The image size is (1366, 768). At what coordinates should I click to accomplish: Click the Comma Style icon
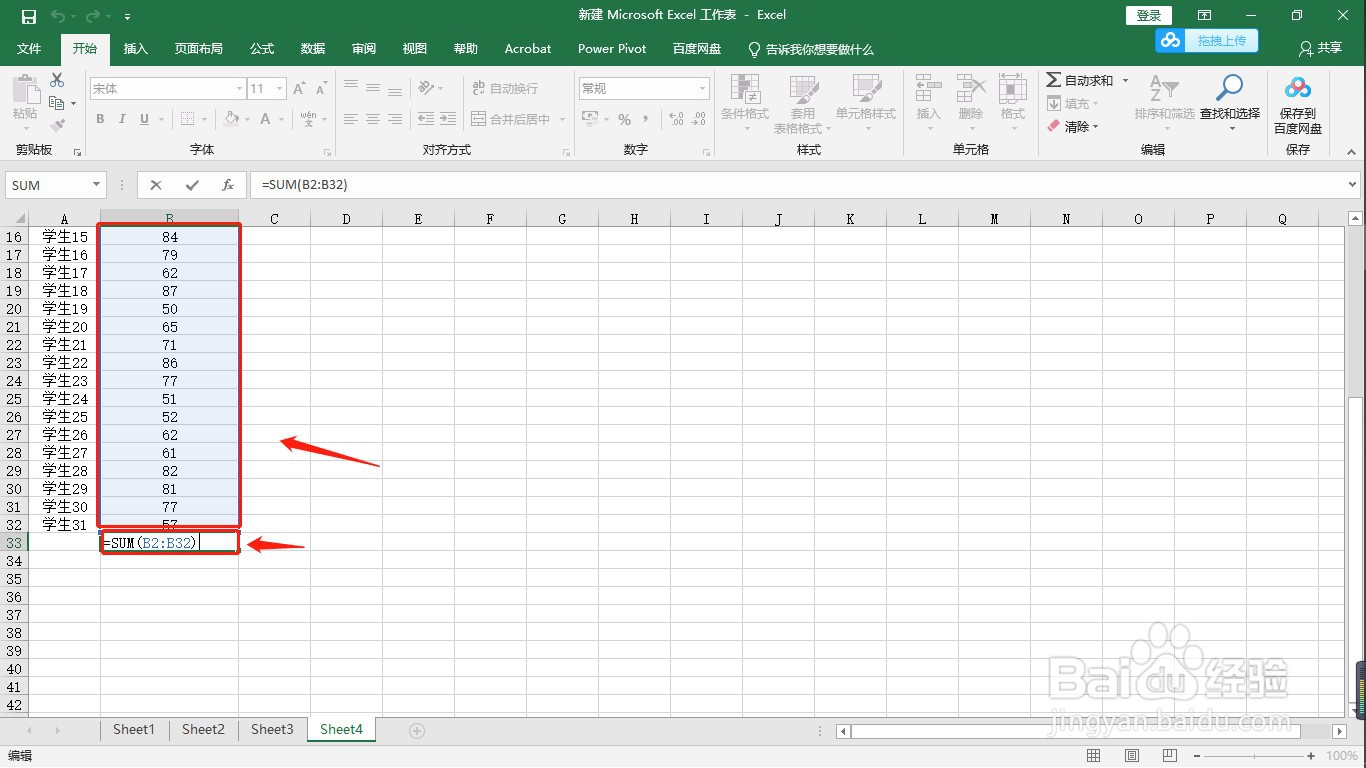tap(646, 119)
